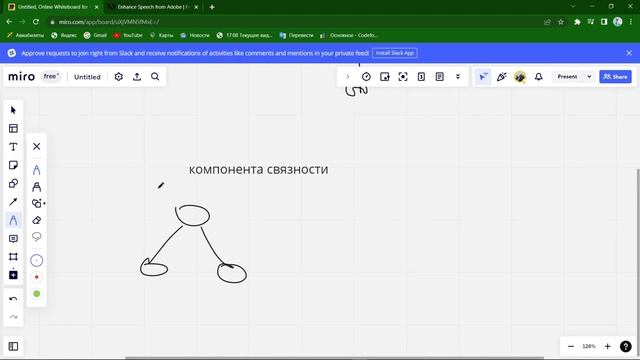Open browser extensions puzzle icon
The height and width of the screenshot is (360, 640).
tap(577, 22)
